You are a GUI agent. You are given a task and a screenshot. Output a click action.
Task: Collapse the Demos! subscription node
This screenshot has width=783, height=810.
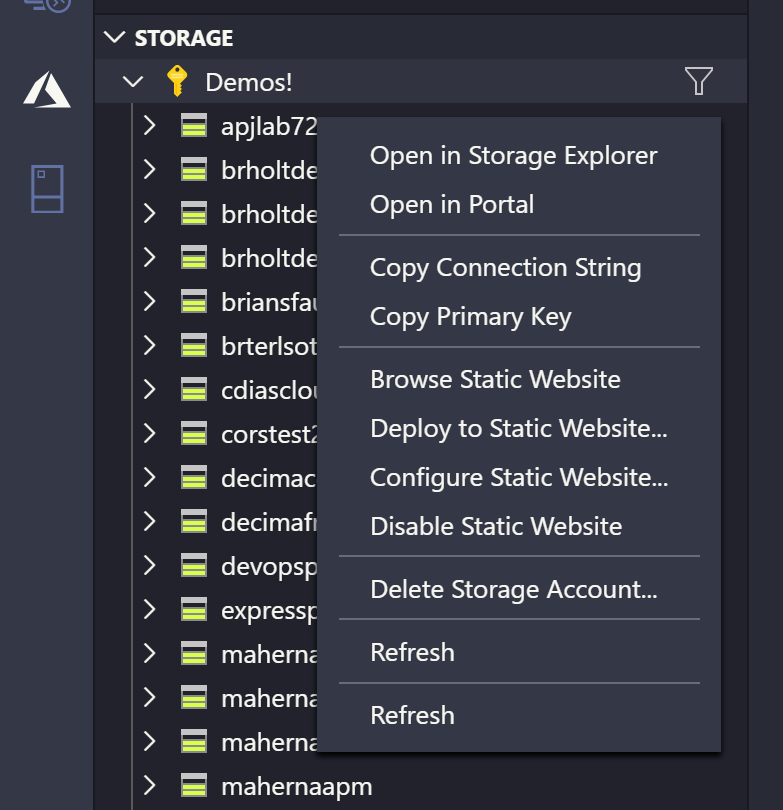tap(132, 82)
